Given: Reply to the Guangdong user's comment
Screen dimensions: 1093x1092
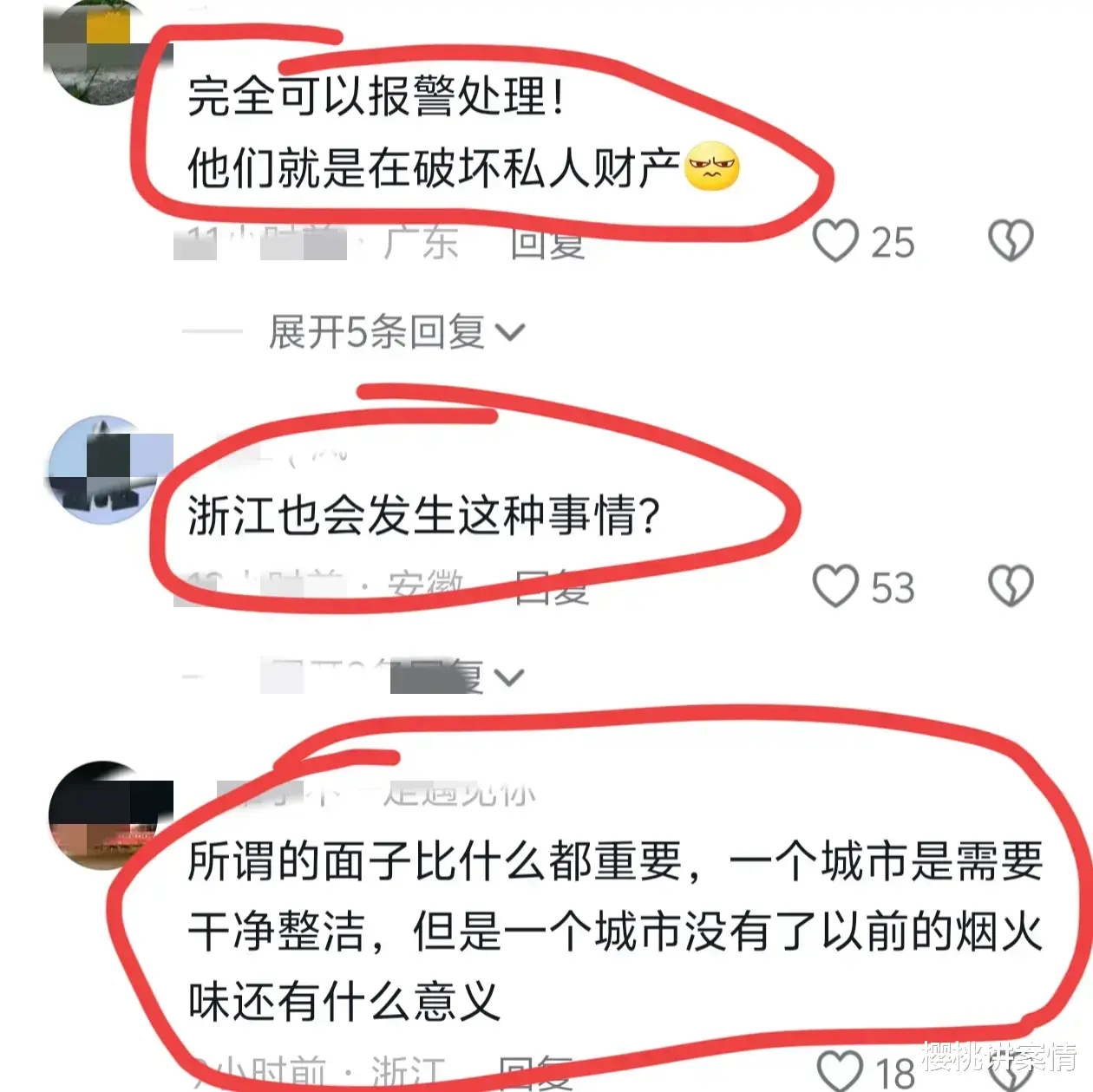Looking at the screenshot, I should 547,242.
